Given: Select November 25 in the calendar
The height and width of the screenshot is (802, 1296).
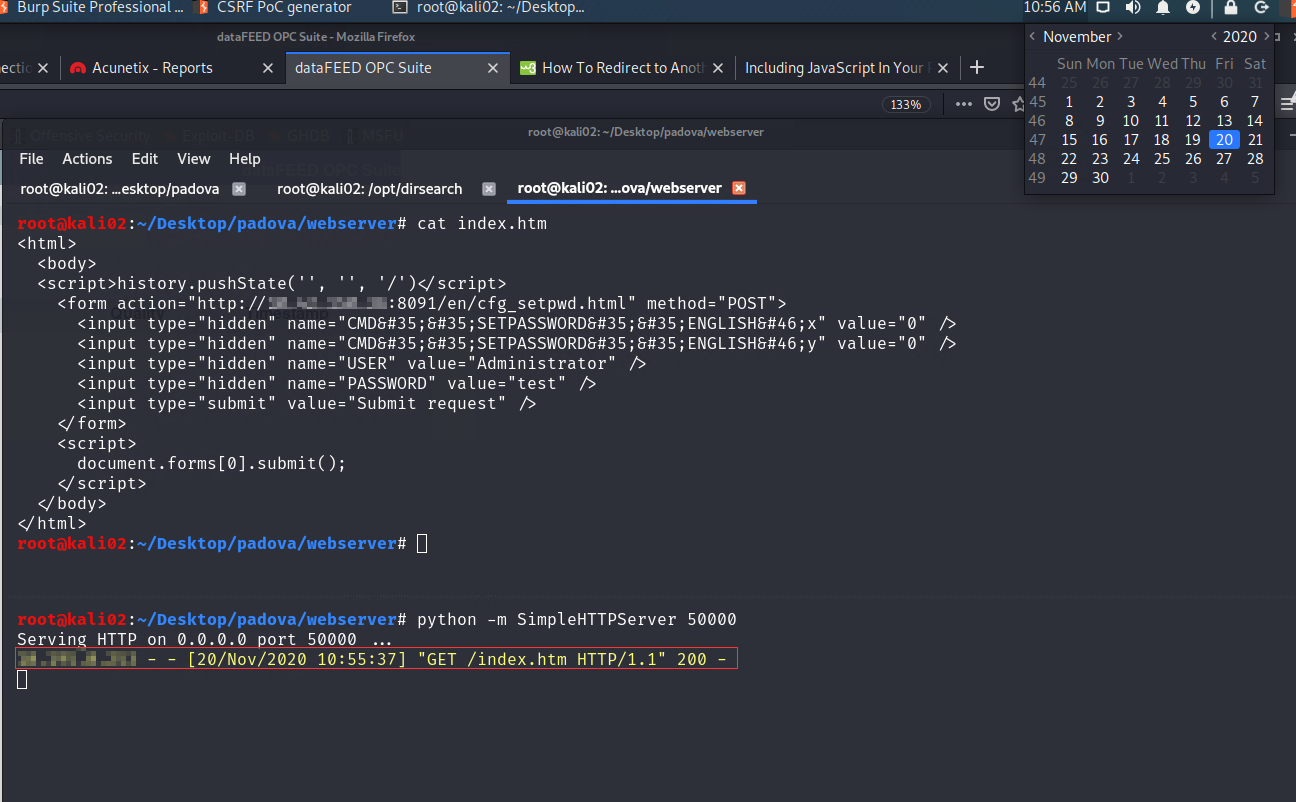Looking at the screenshot, I should click(x=1162, y=159).
